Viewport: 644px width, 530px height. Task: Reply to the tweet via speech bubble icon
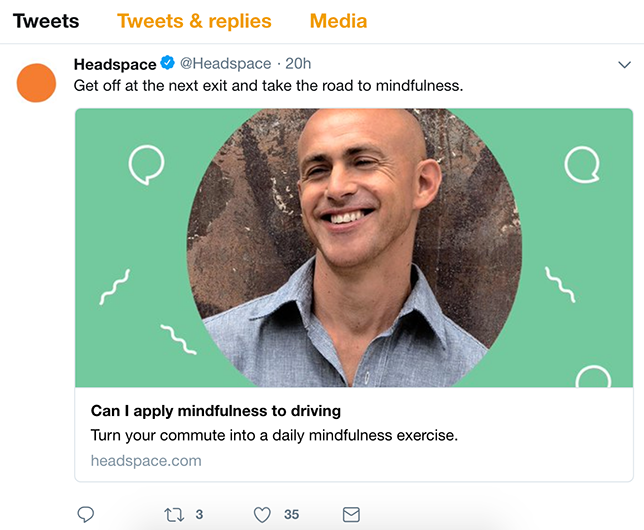point(86,514)
